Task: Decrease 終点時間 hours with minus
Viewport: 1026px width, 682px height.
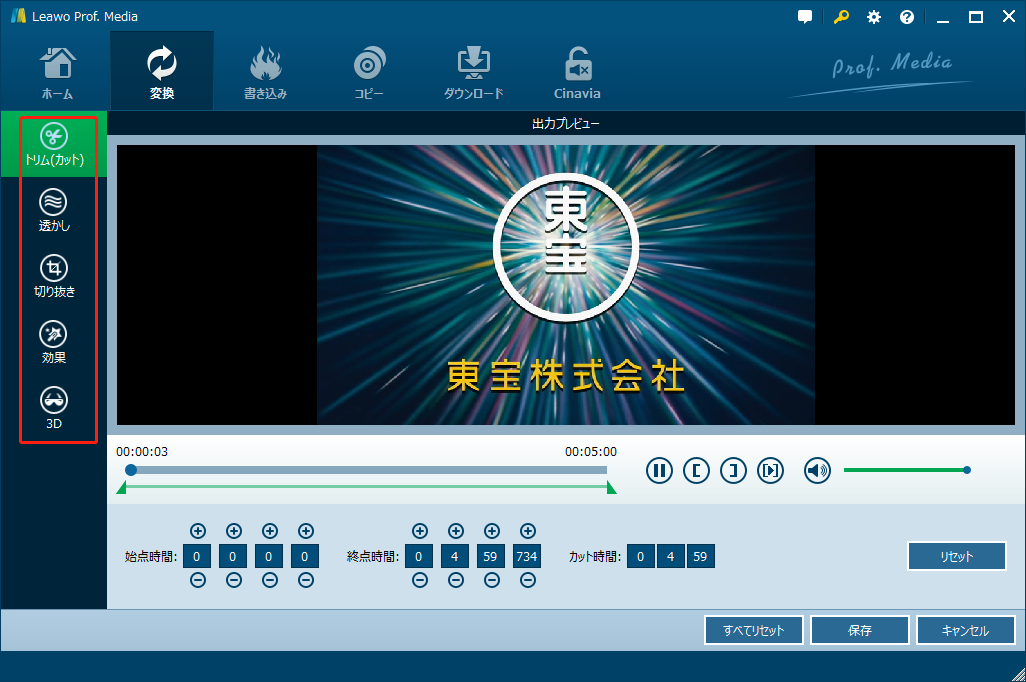Action: coord(420,580)
